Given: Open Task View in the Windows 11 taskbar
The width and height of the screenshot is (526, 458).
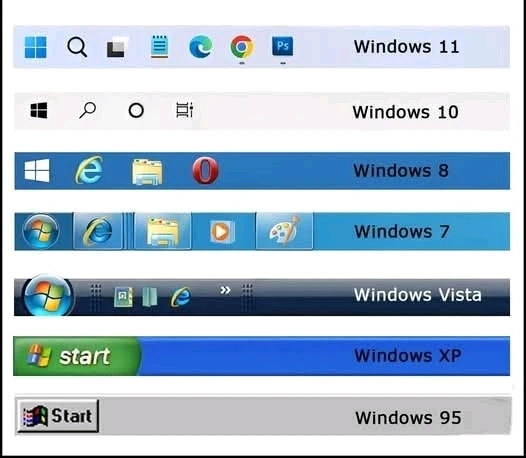Looking at the screenshot, I should 117,47.
